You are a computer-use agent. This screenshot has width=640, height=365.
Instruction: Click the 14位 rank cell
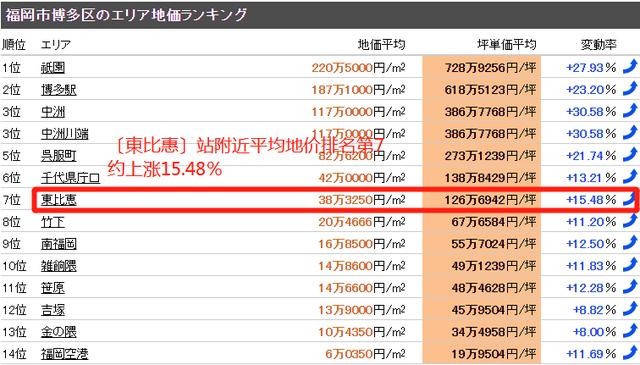[x=14, y=354]
